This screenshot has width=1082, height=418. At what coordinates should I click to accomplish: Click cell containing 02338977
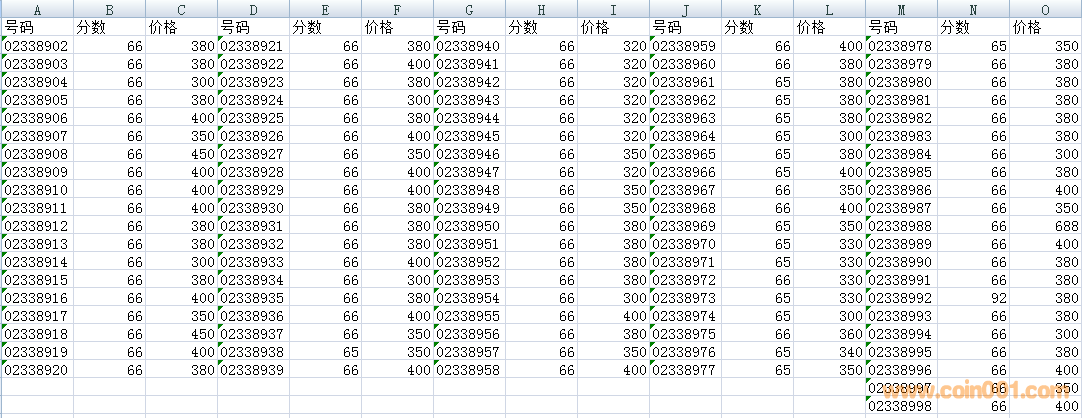click(x=685, y=370)
